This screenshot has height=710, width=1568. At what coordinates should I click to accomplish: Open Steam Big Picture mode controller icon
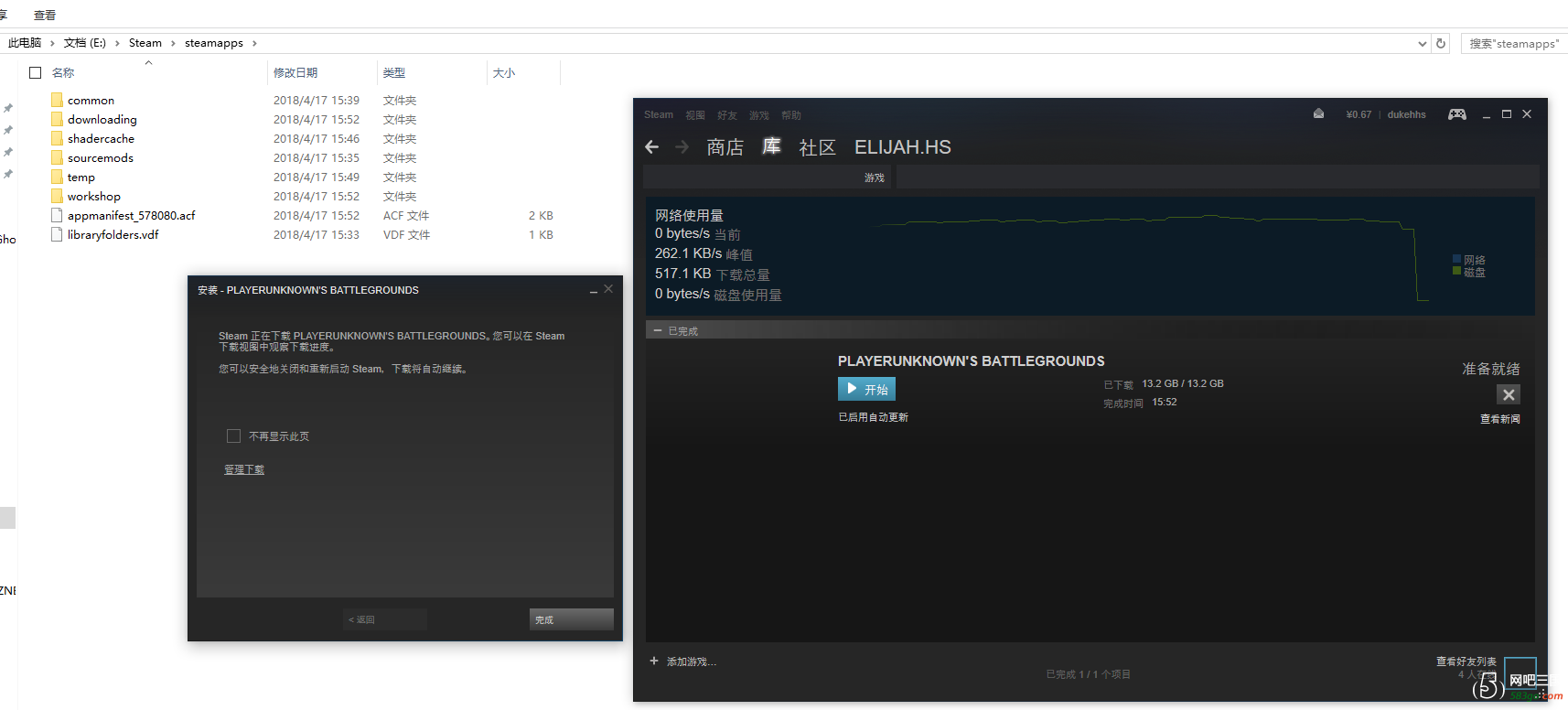1456,114
